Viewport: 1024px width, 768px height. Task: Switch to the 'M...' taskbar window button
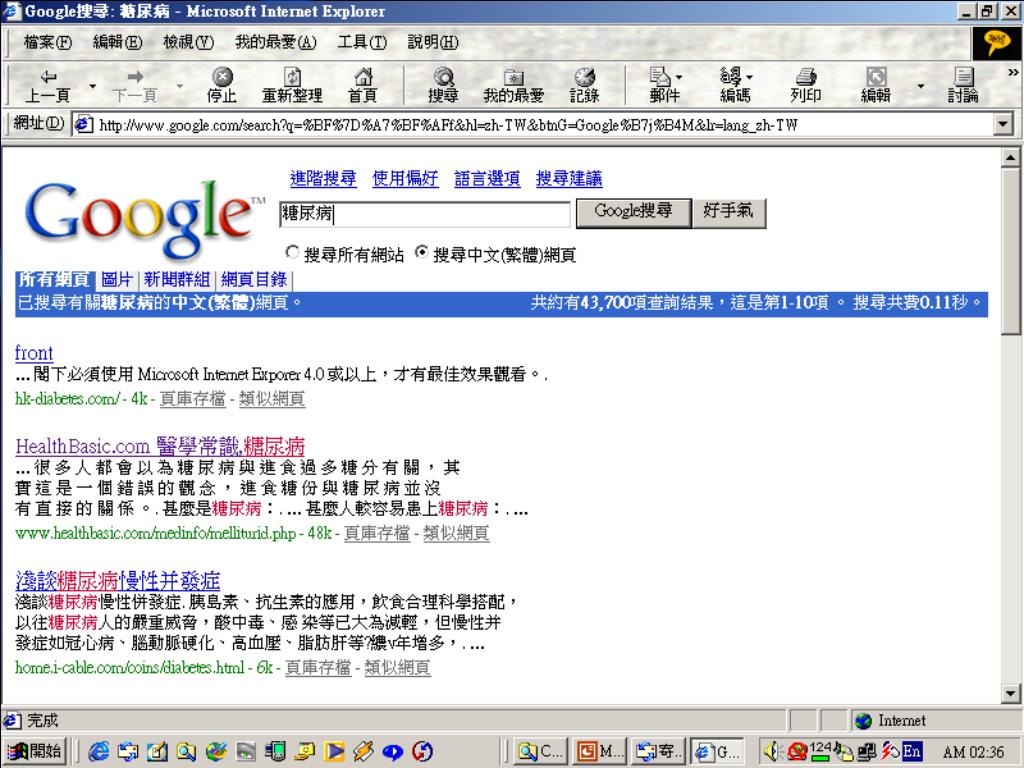(600, 752)
